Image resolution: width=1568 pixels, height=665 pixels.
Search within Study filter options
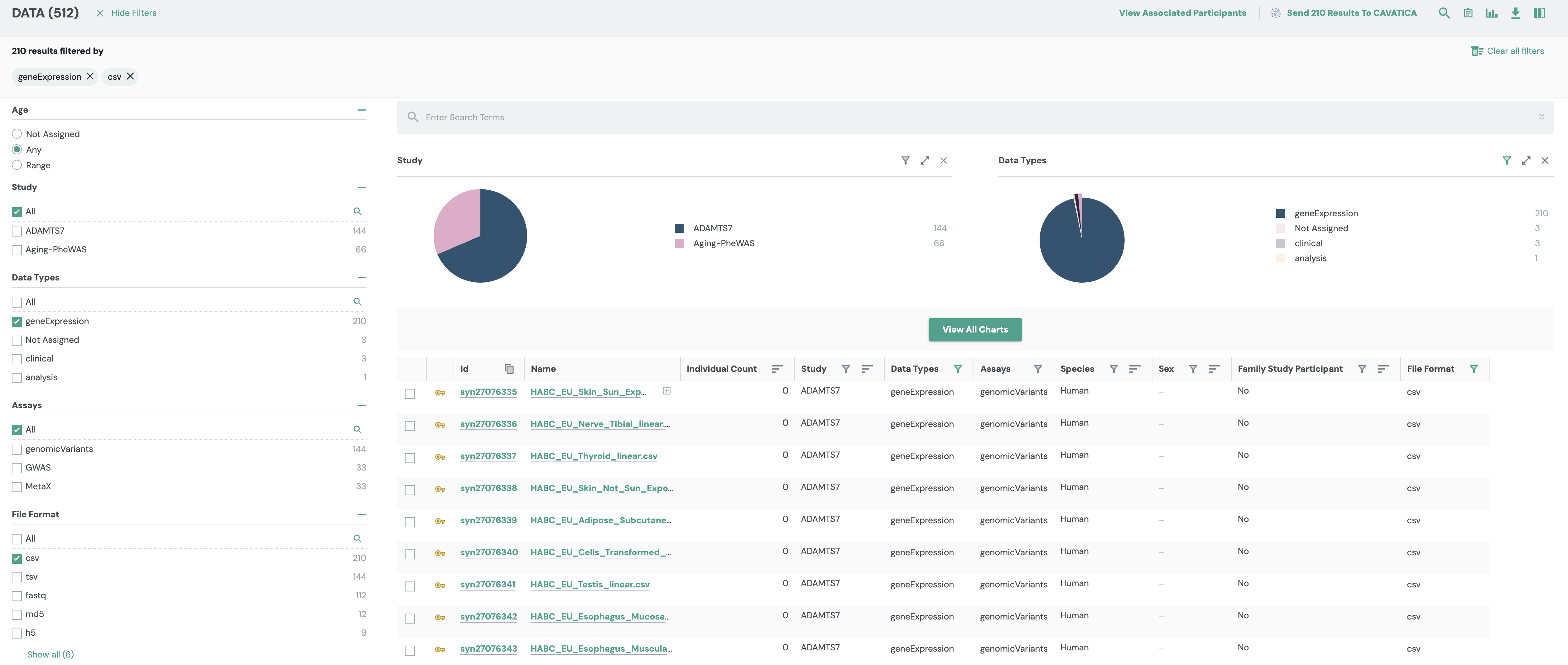pos(357,211)
